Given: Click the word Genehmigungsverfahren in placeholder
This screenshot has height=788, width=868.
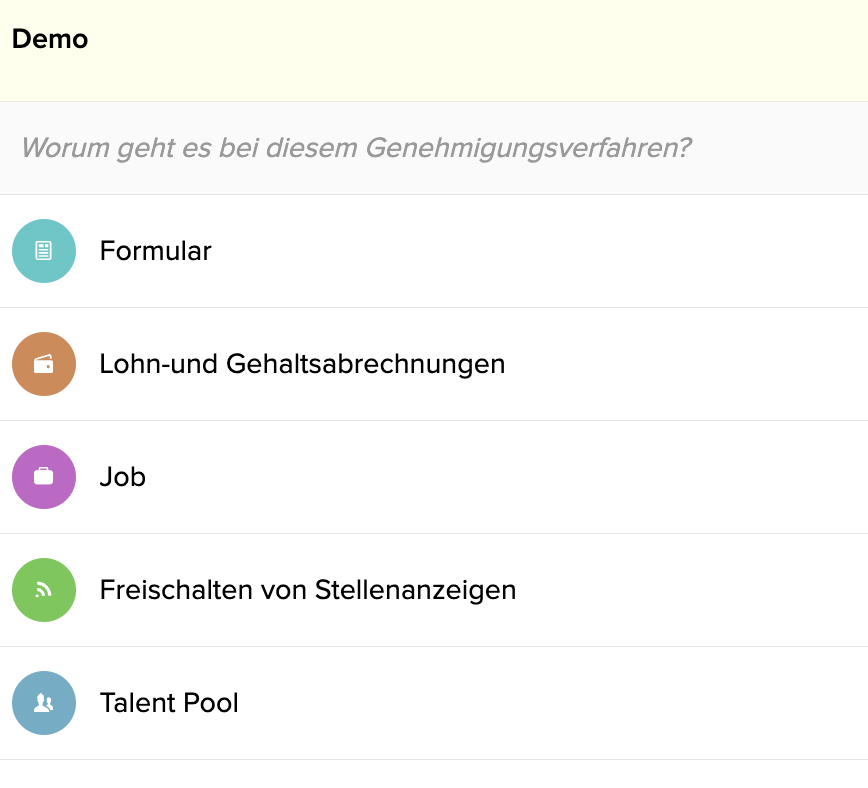Looking at the screenshot, I should (528, 148).
